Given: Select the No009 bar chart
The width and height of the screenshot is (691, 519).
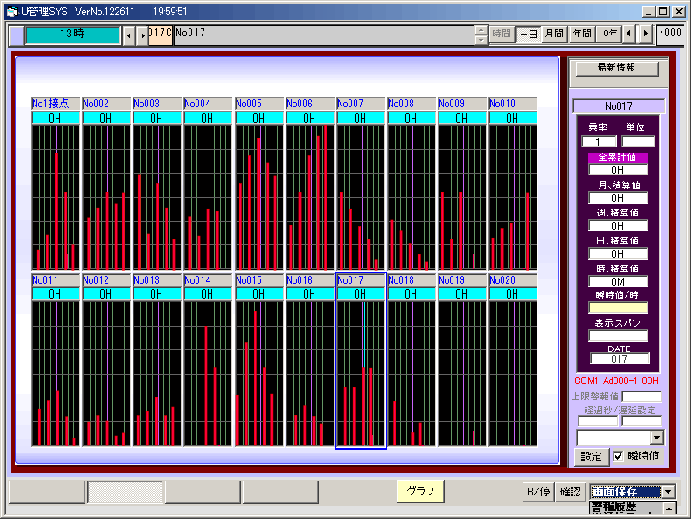Looking at the screenshot, I should (x=462, y=198).
